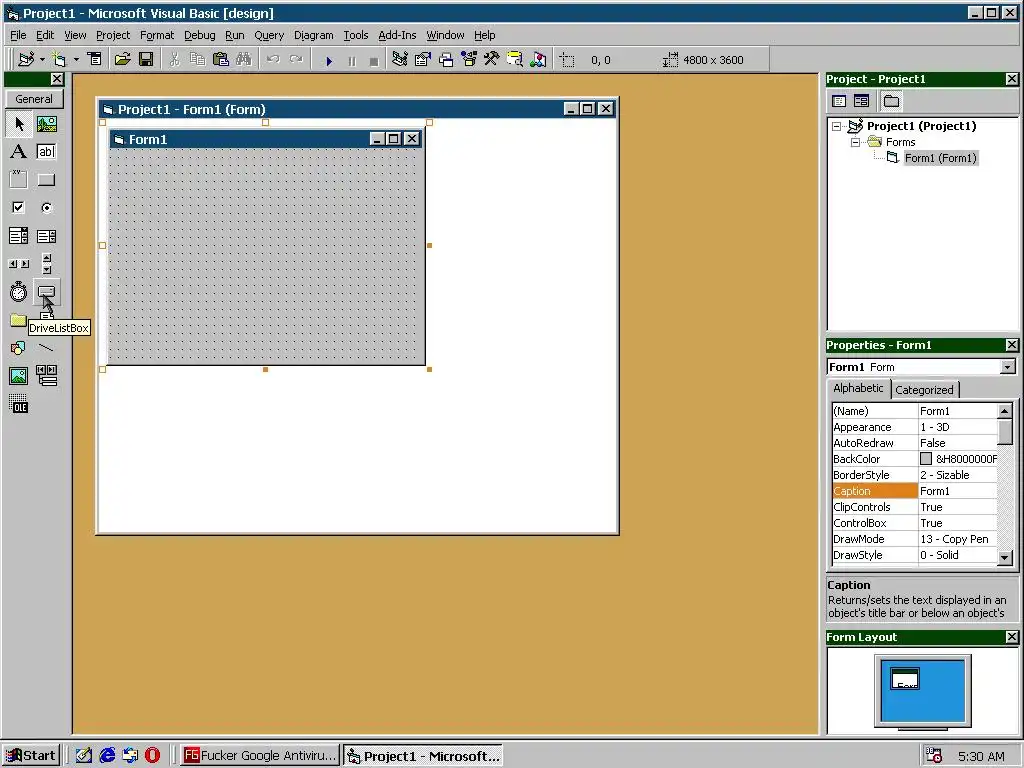Click the General tab in toolbox
This screenshot has height=768, width=1024.
pyautogui.click(x=34, y=99)
